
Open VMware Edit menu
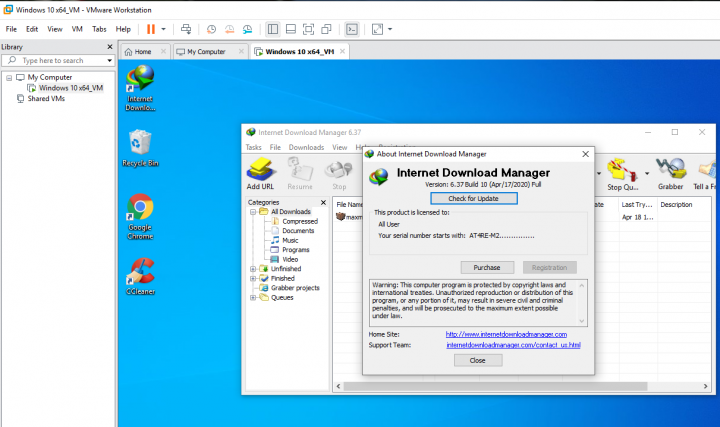pyautogui.click(x=32, y=29)
